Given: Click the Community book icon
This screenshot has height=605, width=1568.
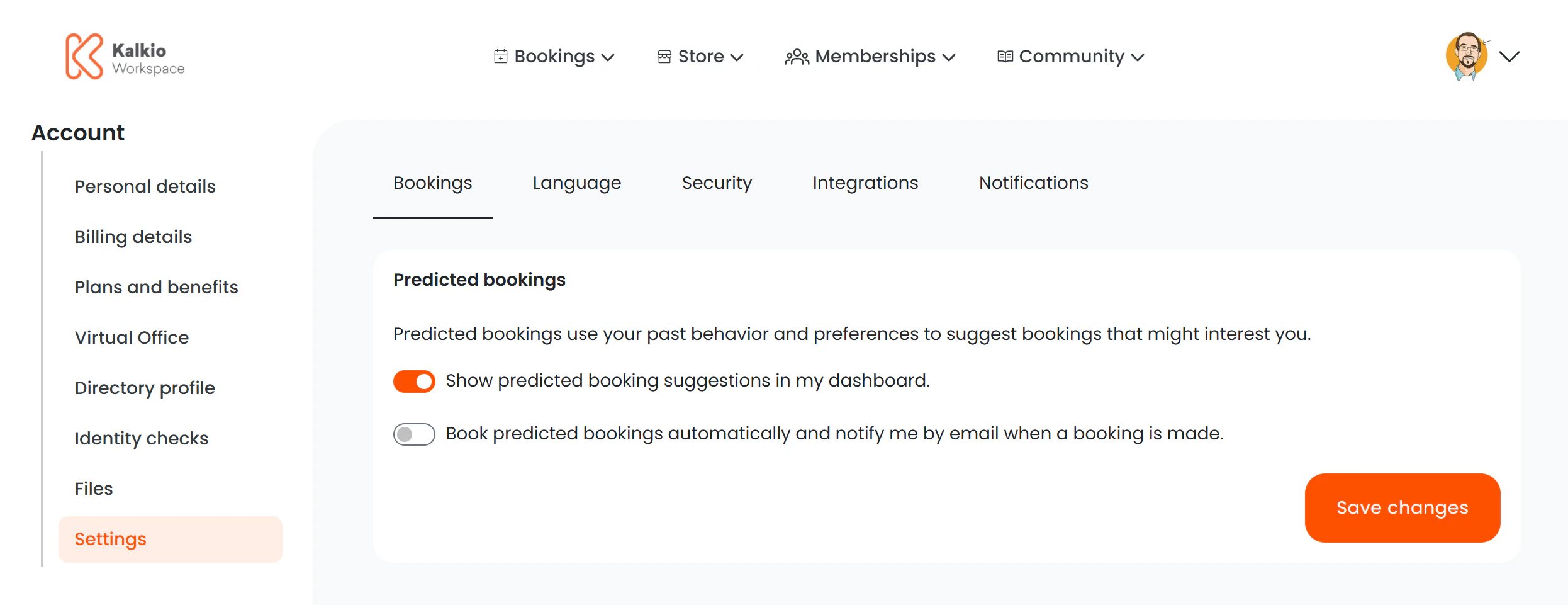Looking at the screenshot, I should (x=1005, y=56).
